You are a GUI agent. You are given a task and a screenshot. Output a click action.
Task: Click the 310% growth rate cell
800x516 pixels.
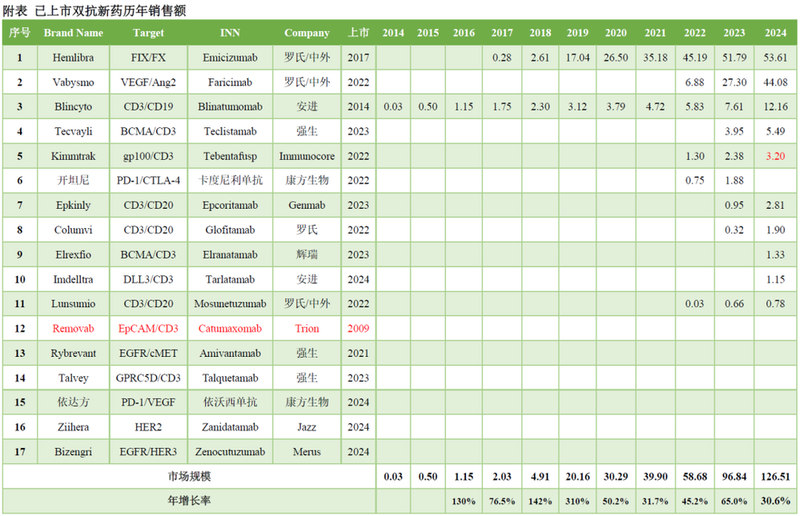pos(578,501)
